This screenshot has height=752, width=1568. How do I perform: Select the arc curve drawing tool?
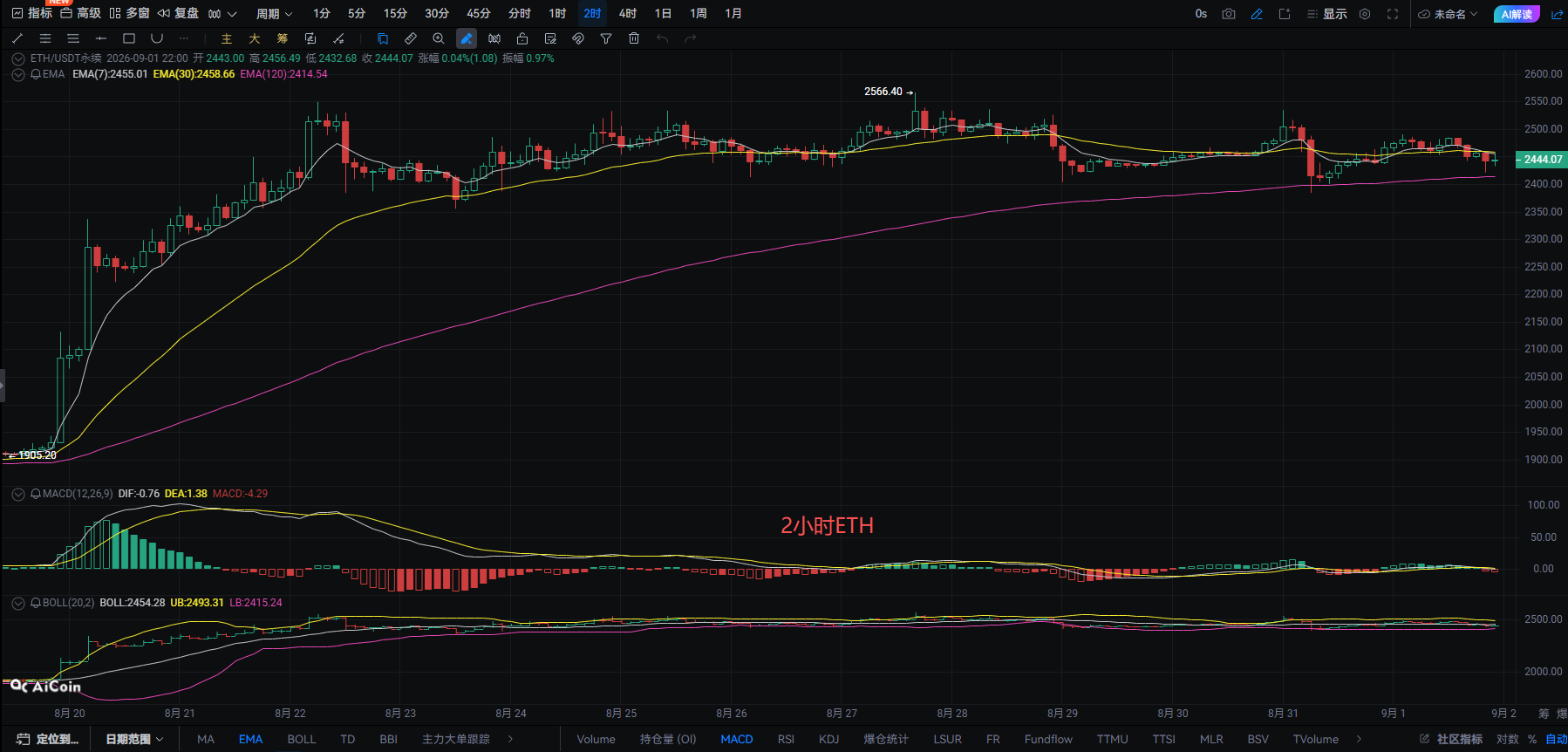click(157, 38)
